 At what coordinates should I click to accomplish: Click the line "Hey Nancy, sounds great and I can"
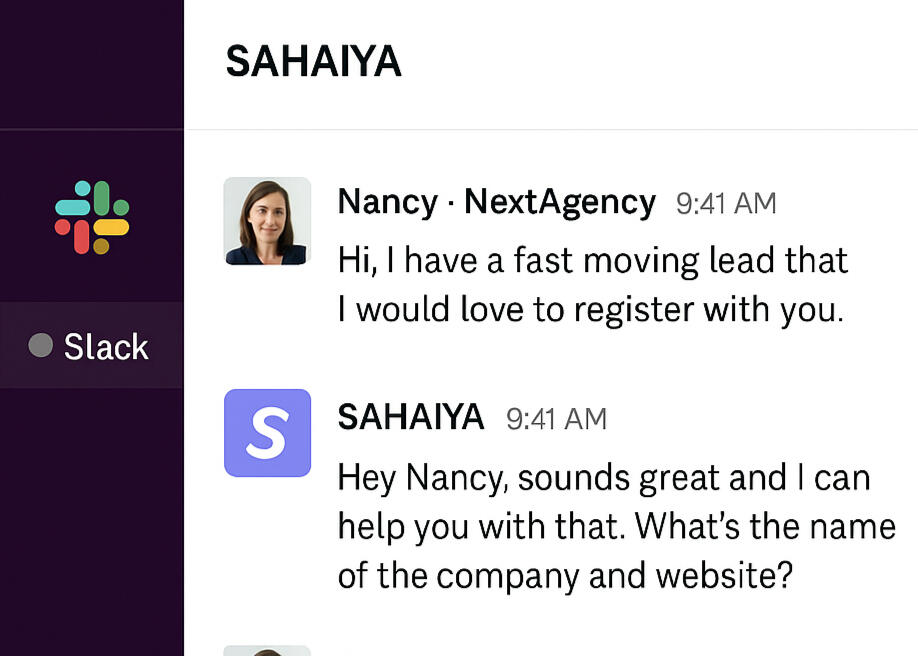604,477
